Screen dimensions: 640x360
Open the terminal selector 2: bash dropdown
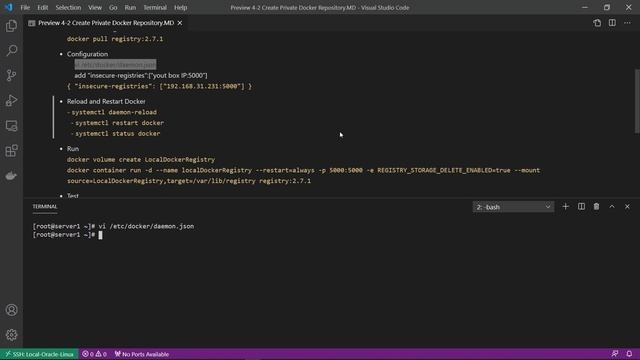(x=513, y=207)
